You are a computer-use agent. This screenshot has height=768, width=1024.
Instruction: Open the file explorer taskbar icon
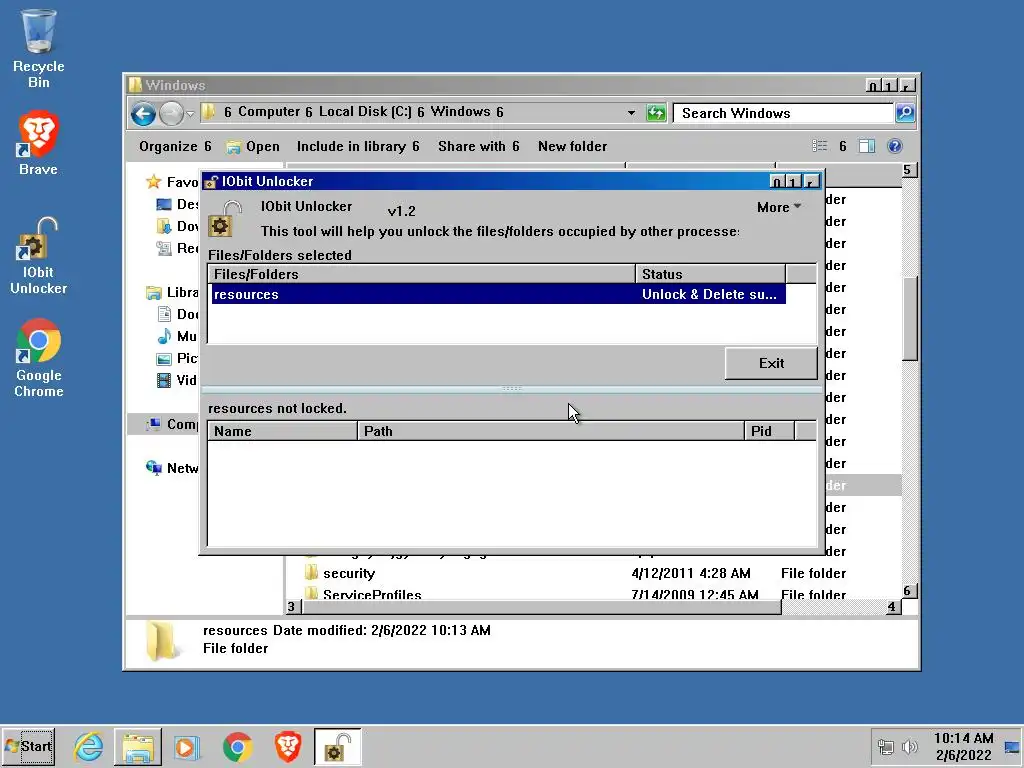(x=138, y=746)
